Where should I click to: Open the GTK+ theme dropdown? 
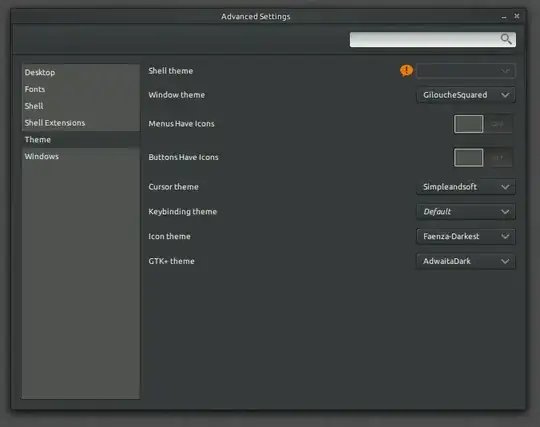click(466, 261)
